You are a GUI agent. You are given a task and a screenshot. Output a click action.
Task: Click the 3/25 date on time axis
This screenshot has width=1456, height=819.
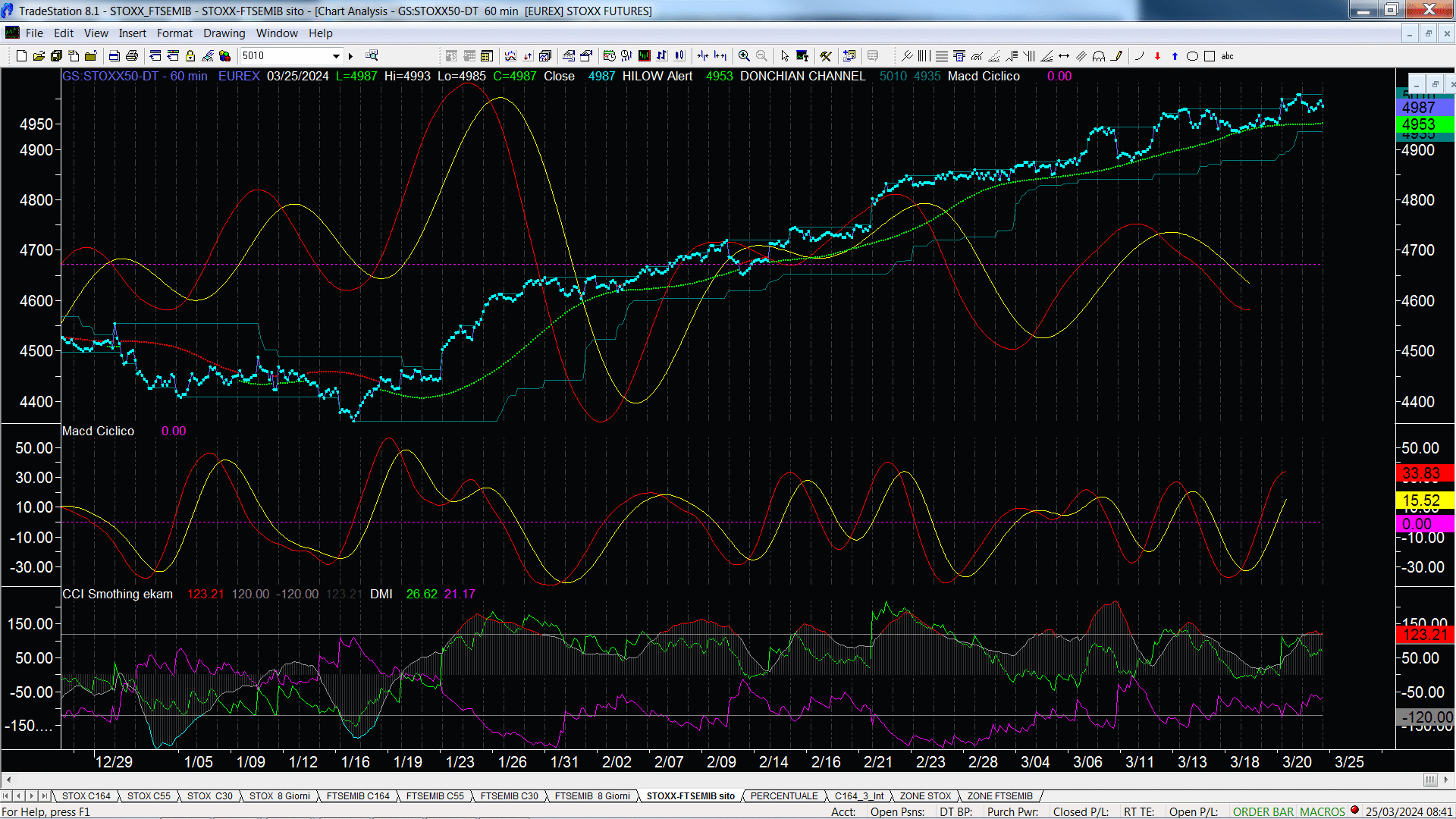(1349, 762)
